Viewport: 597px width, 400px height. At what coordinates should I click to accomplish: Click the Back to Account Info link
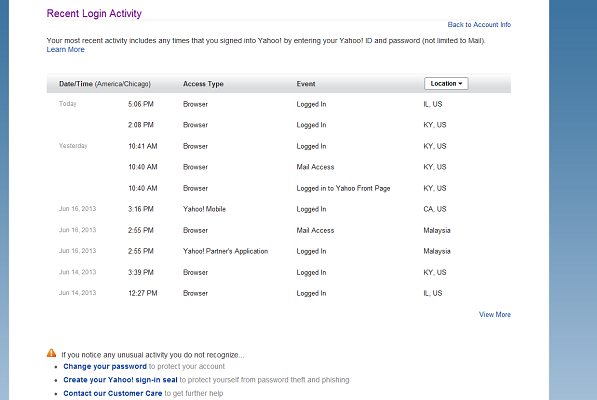coord(479,25)
